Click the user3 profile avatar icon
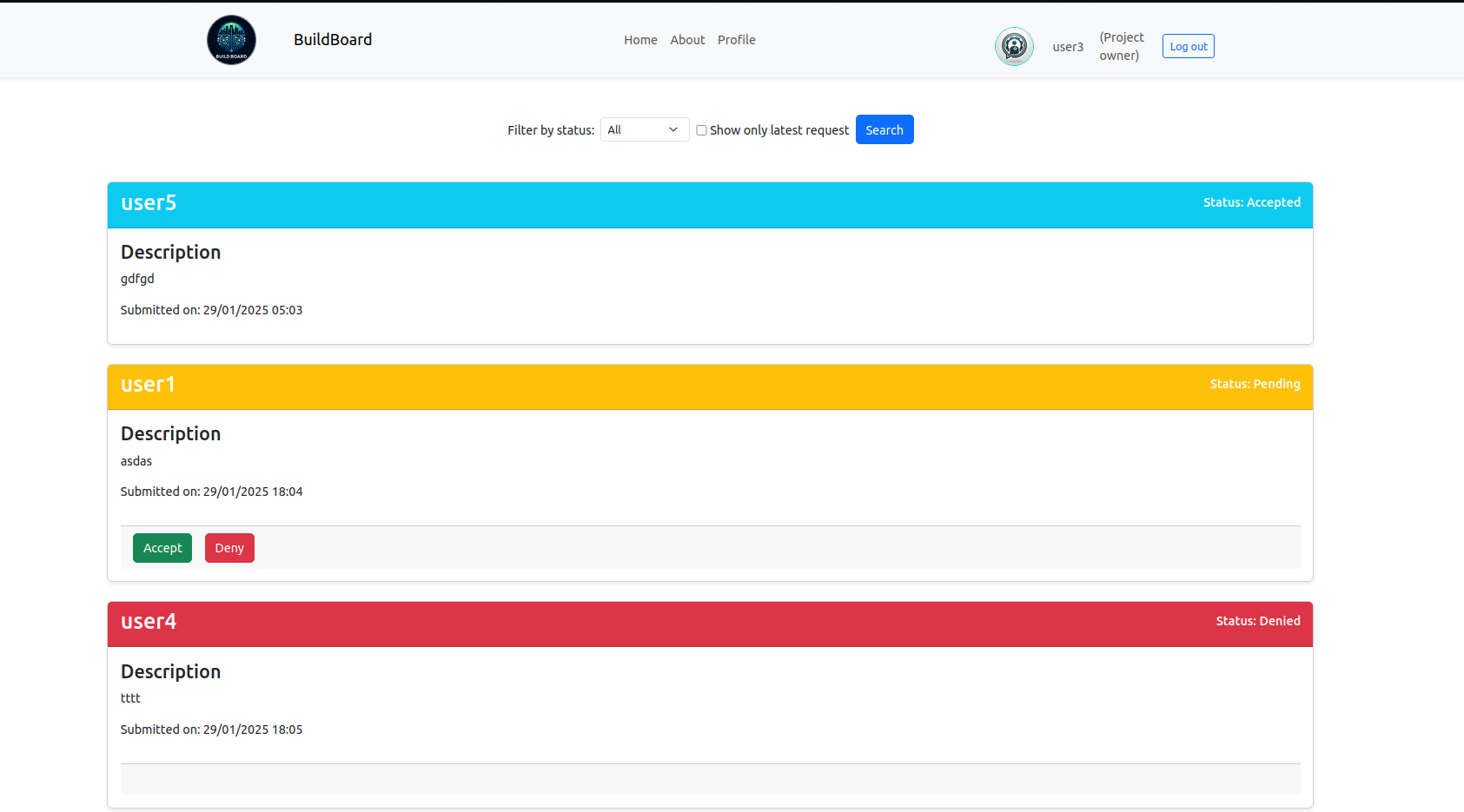 pos(1014,46)
